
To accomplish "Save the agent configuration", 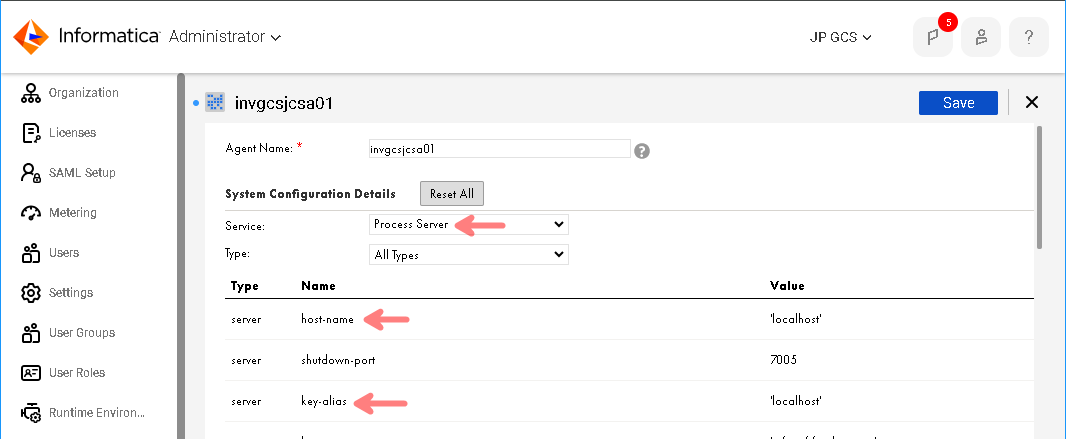I will [958, 103].
